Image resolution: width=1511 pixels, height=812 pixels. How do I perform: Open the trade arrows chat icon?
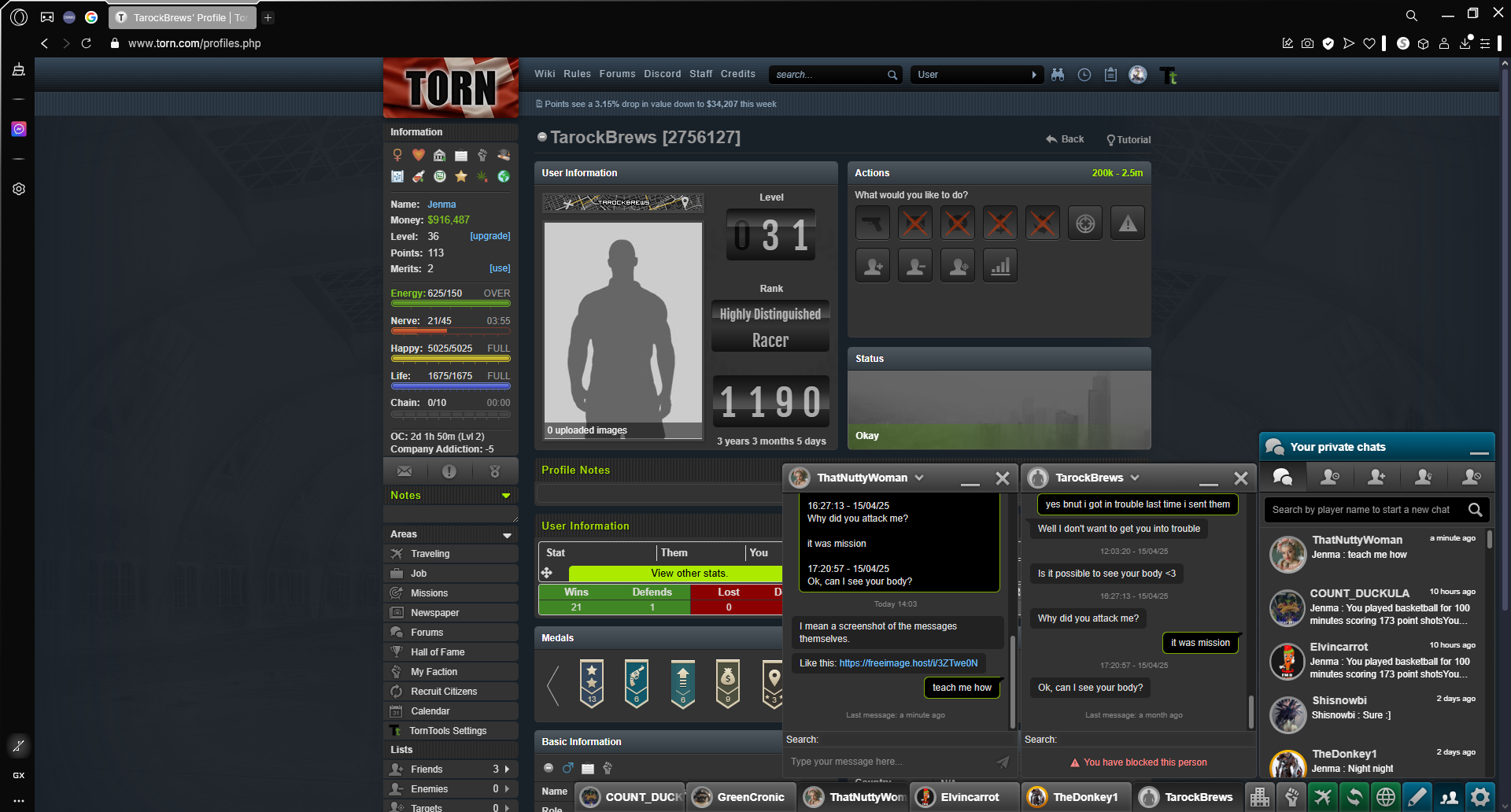pos(1354,797)
